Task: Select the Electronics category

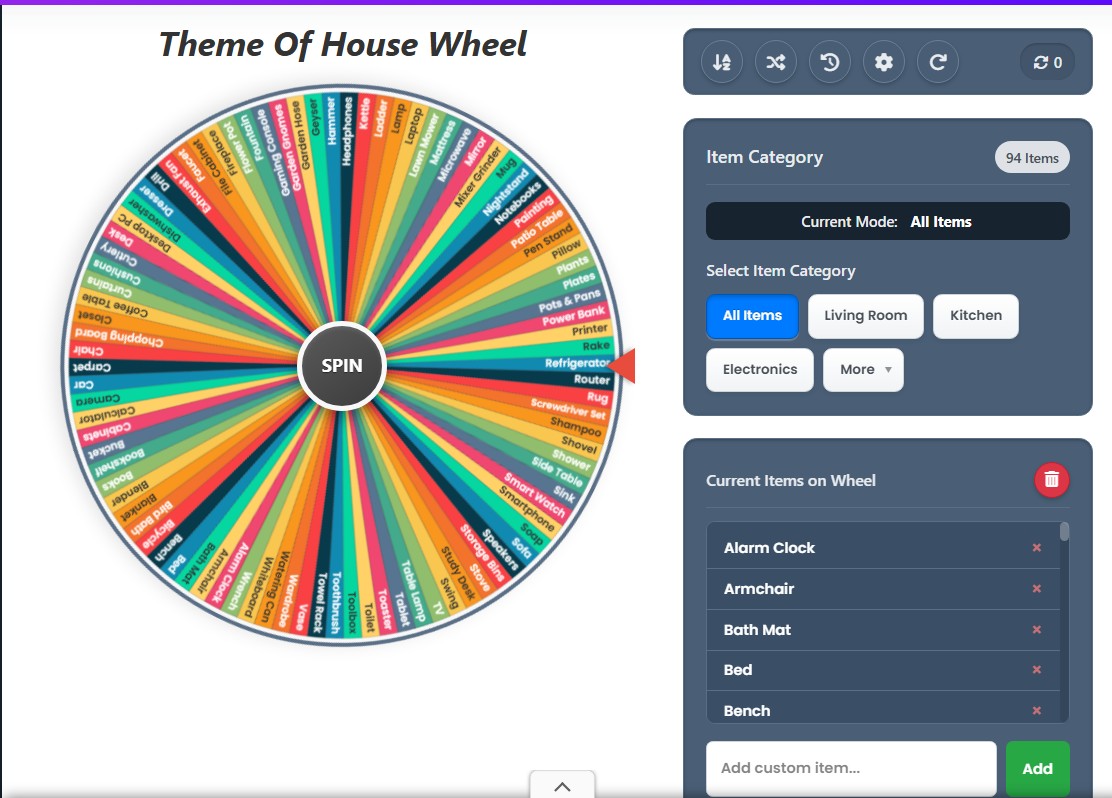Action: pyautogui.click(x=760, y=370)
